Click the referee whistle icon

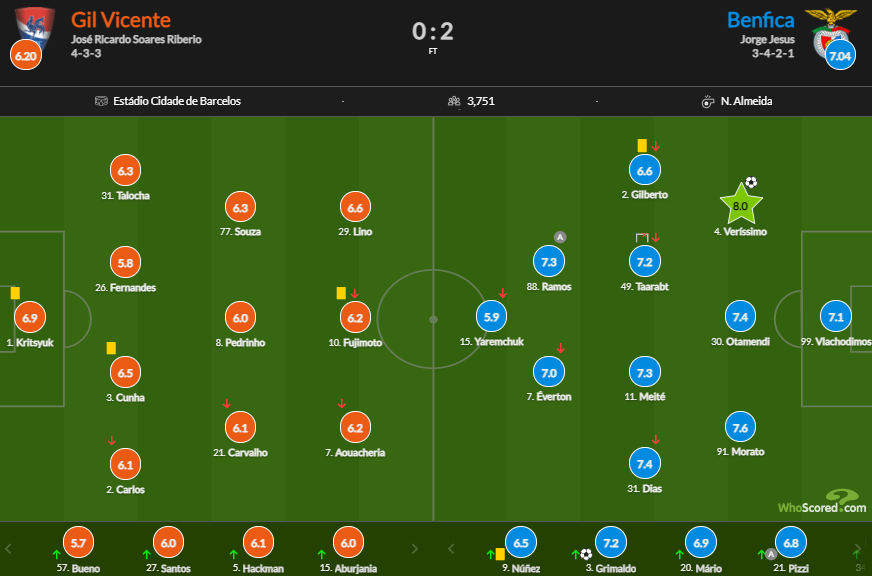pos(707,102)
